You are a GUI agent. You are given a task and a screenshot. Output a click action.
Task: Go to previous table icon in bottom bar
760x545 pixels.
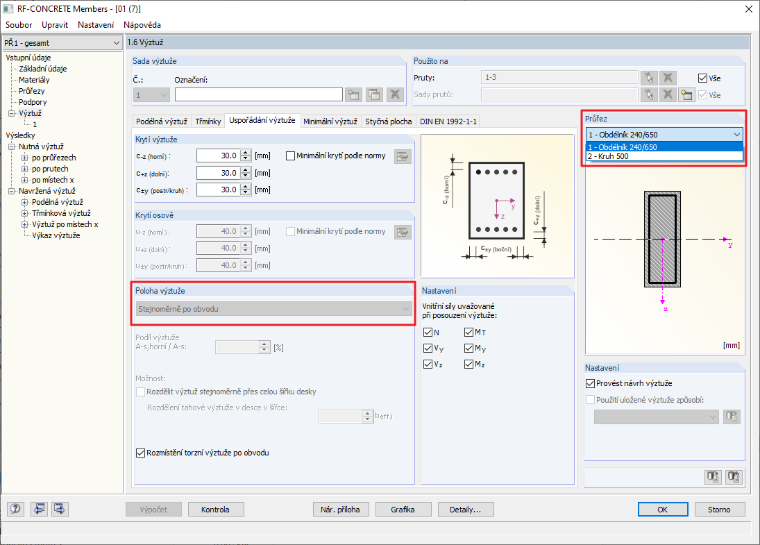[39, 509]
